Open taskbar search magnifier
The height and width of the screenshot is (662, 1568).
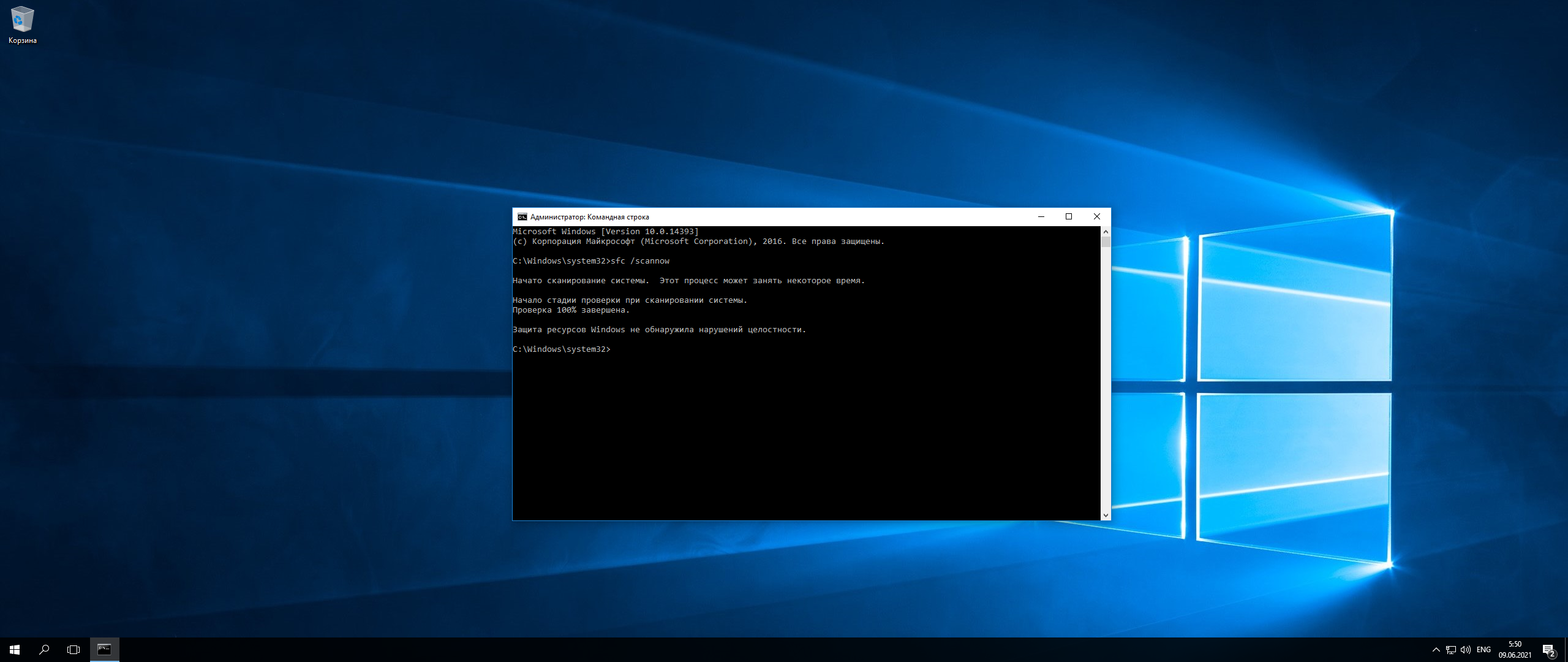(x=44, y=650)
